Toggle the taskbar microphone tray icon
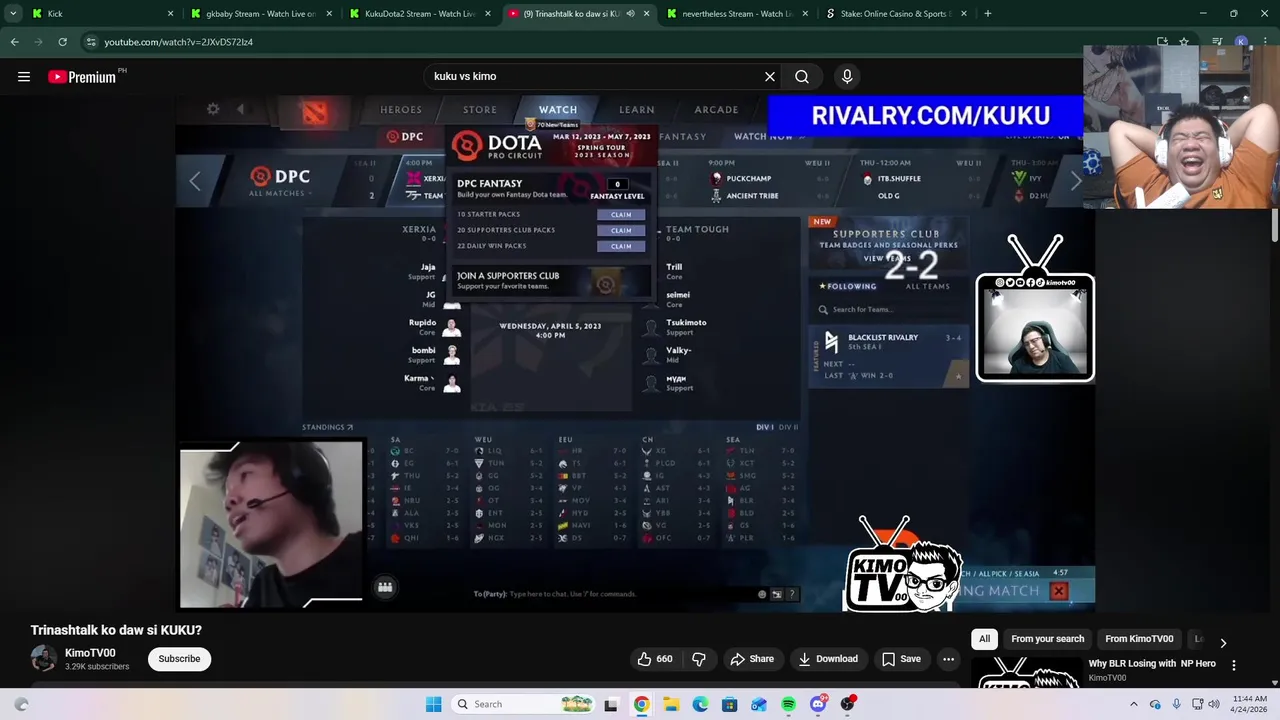 (x=1176, y=704)
